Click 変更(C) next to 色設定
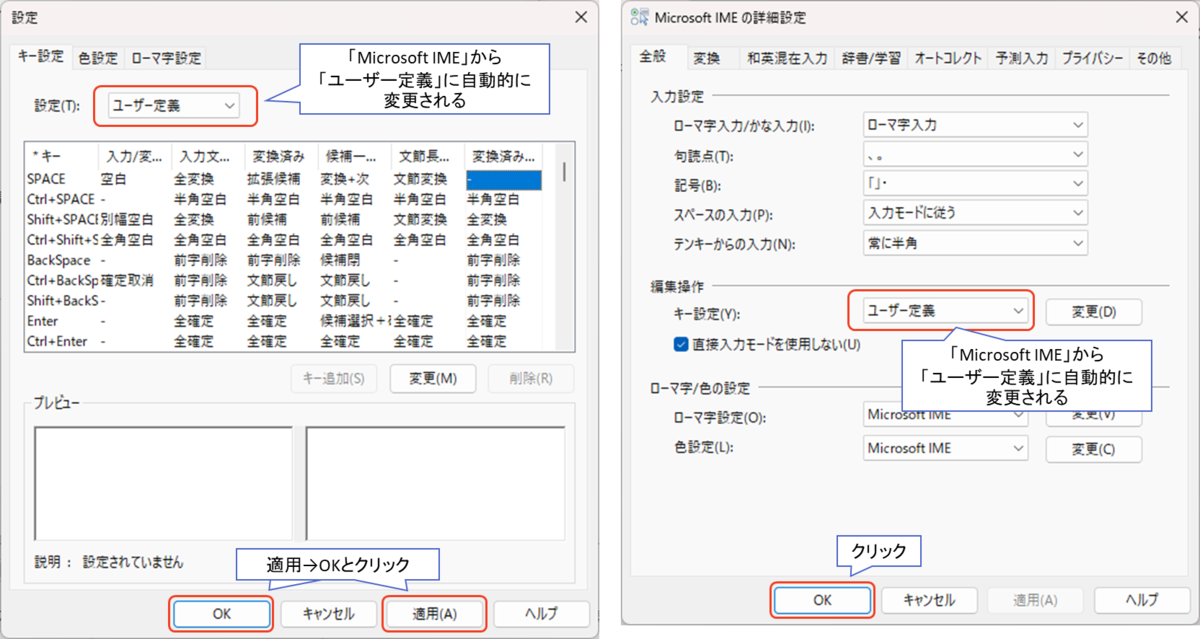Viewport: 1200px width, 639px height. [1093, 448]
